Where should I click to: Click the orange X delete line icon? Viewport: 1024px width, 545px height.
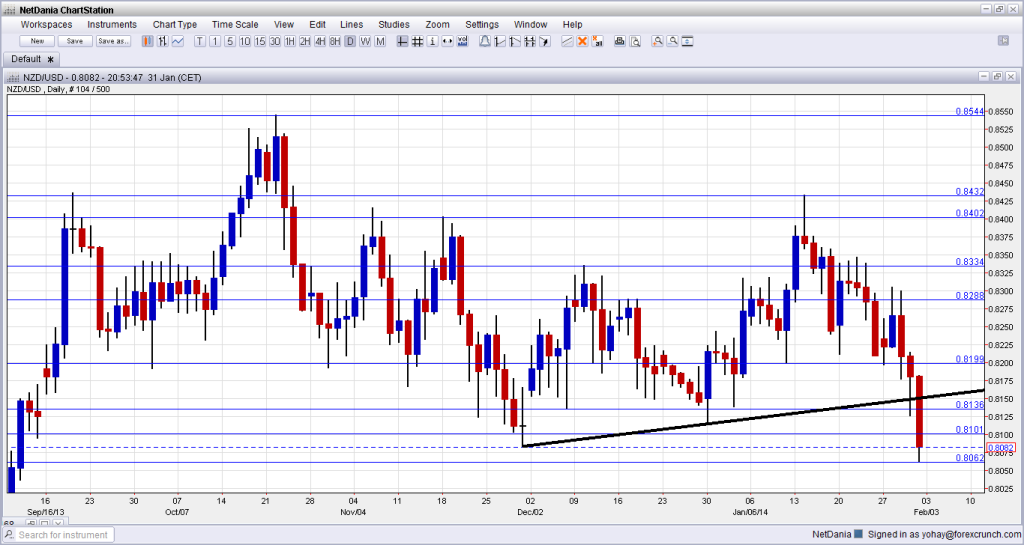coord(583,41)
